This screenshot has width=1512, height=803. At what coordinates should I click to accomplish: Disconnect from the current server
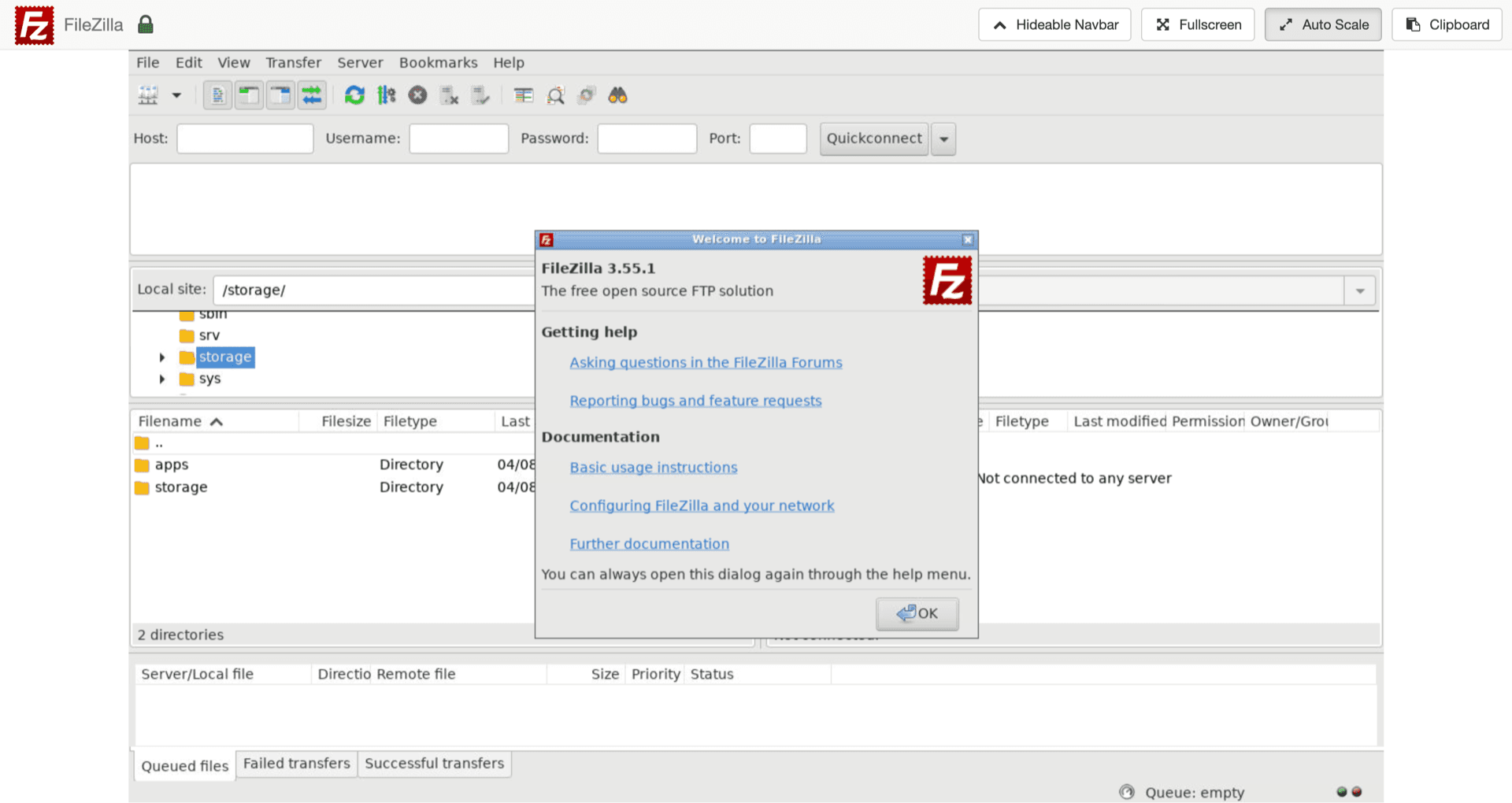pyautogui.click(x=449, y=95)
